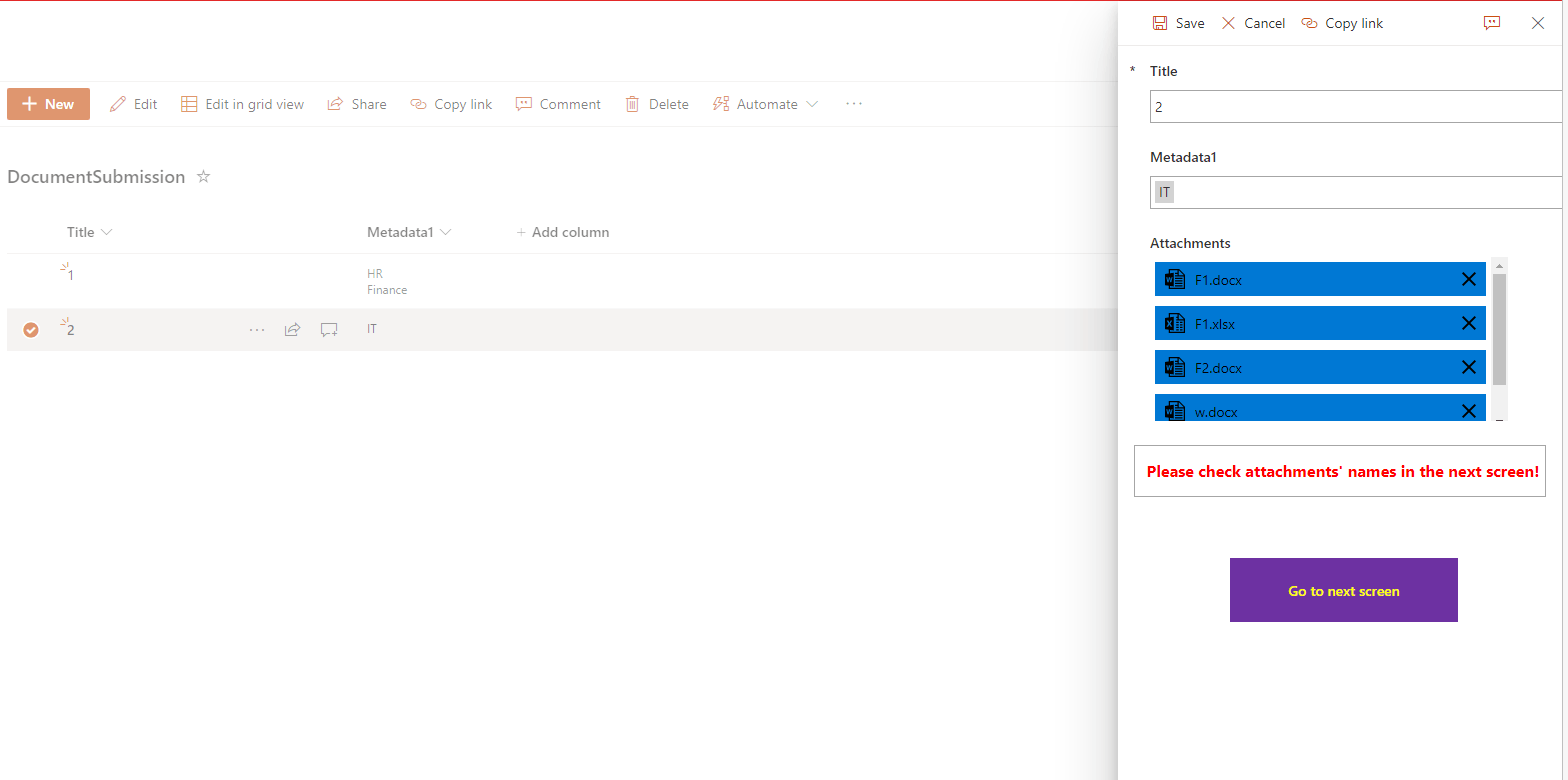Click the HR value in row 1

tap(375, 274)
